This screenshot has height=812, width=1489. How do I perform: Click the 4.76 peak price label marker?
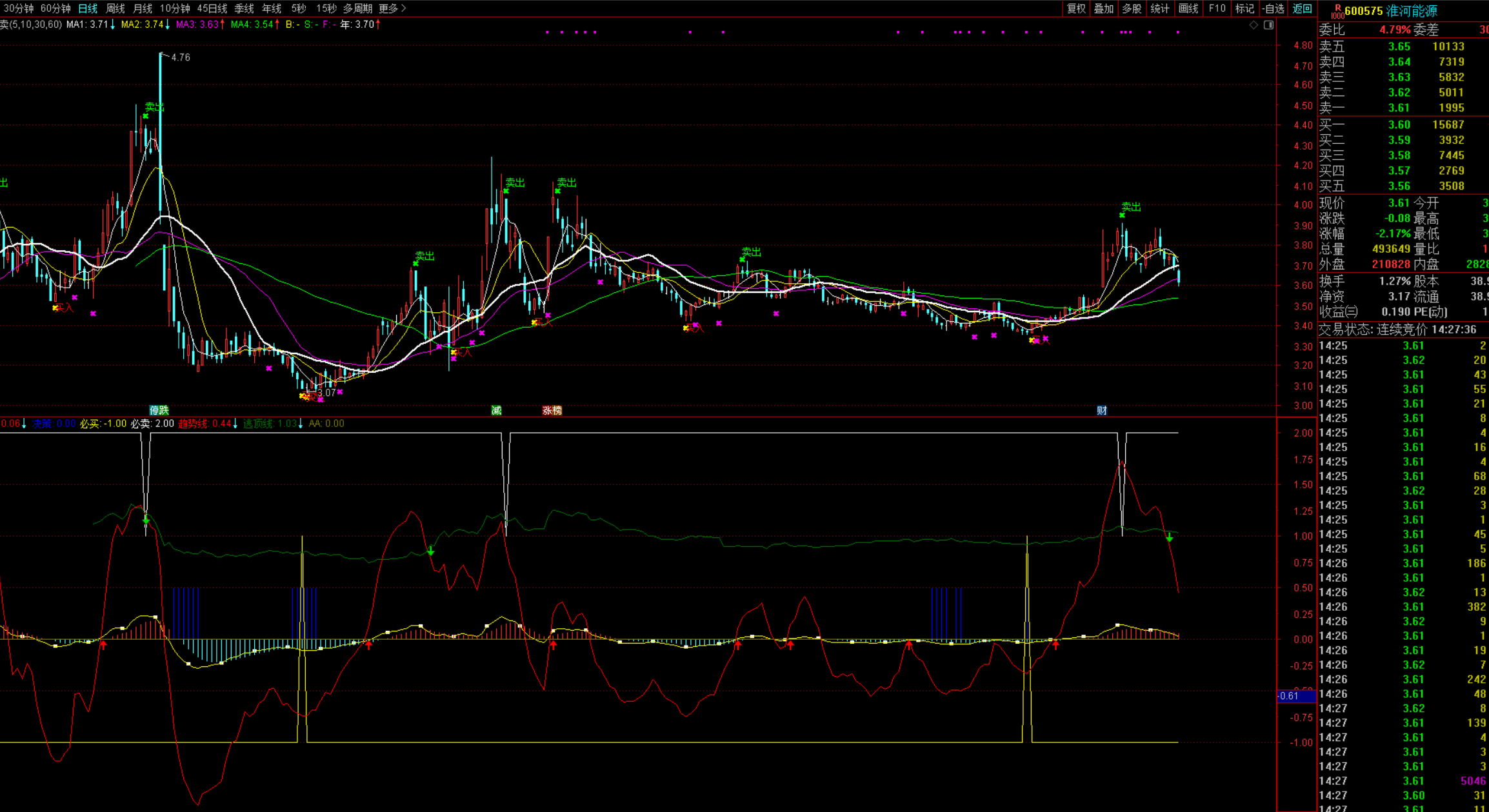180,57
